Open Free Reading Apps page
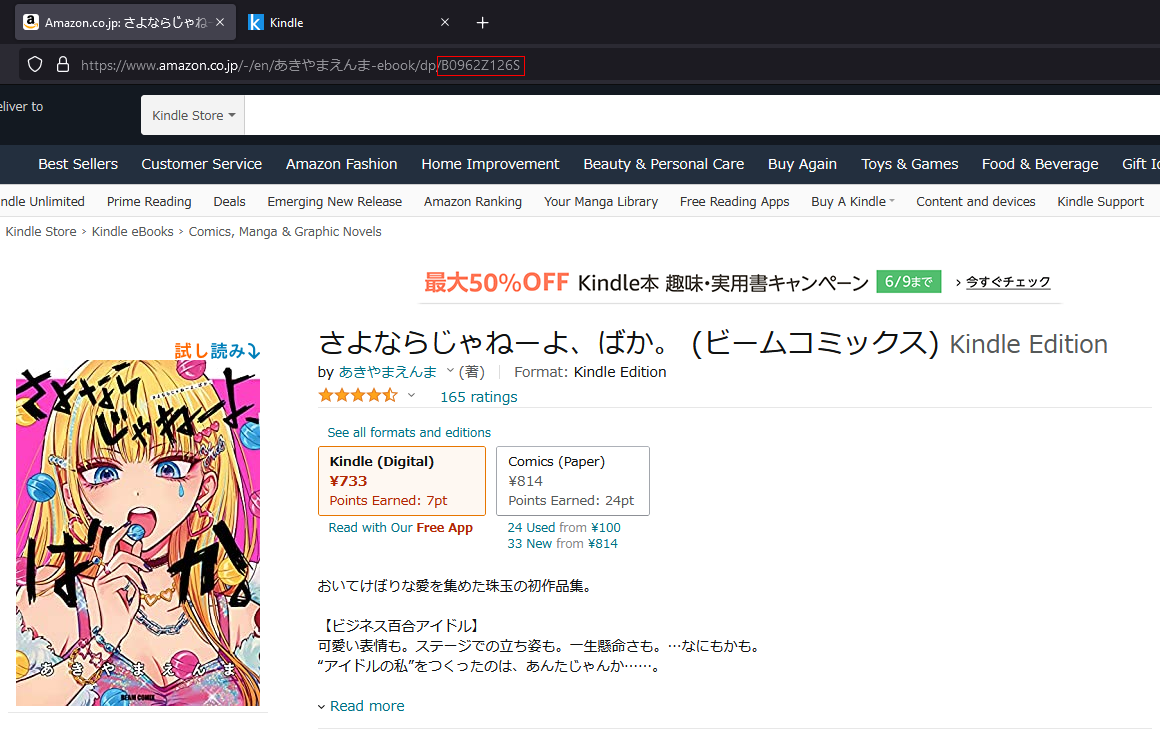This screenshot has width=1160, height=737. click(734, 201)
